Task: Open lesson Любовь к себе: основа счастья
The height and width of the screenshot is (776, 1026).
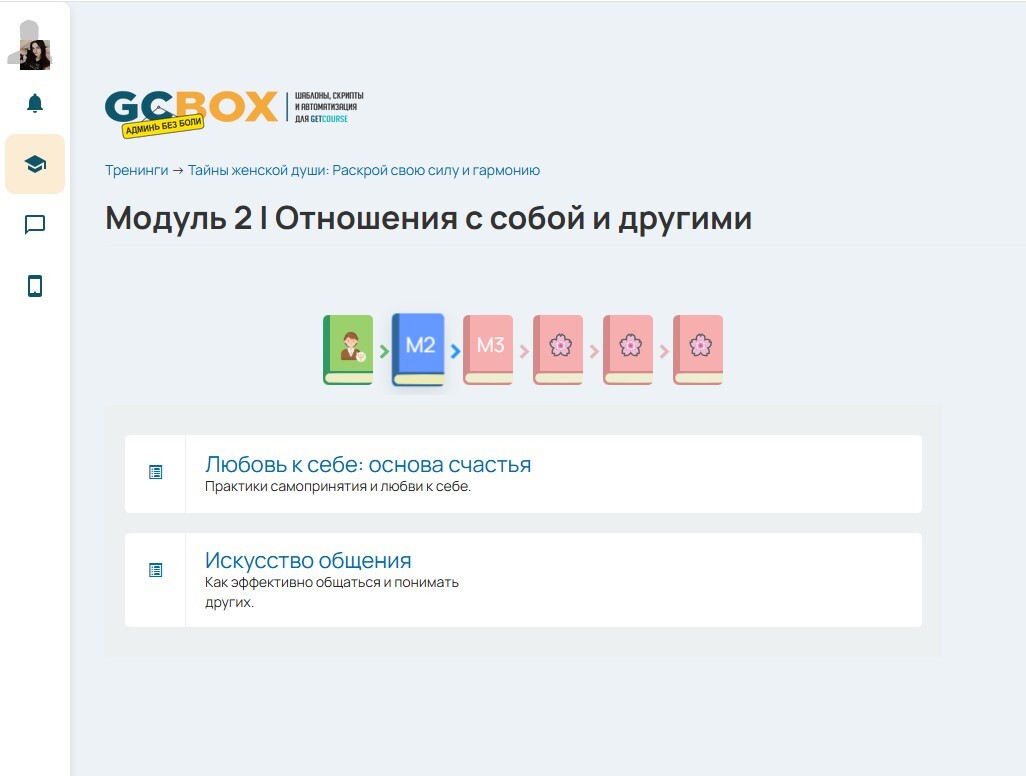Action: [367, 464]
